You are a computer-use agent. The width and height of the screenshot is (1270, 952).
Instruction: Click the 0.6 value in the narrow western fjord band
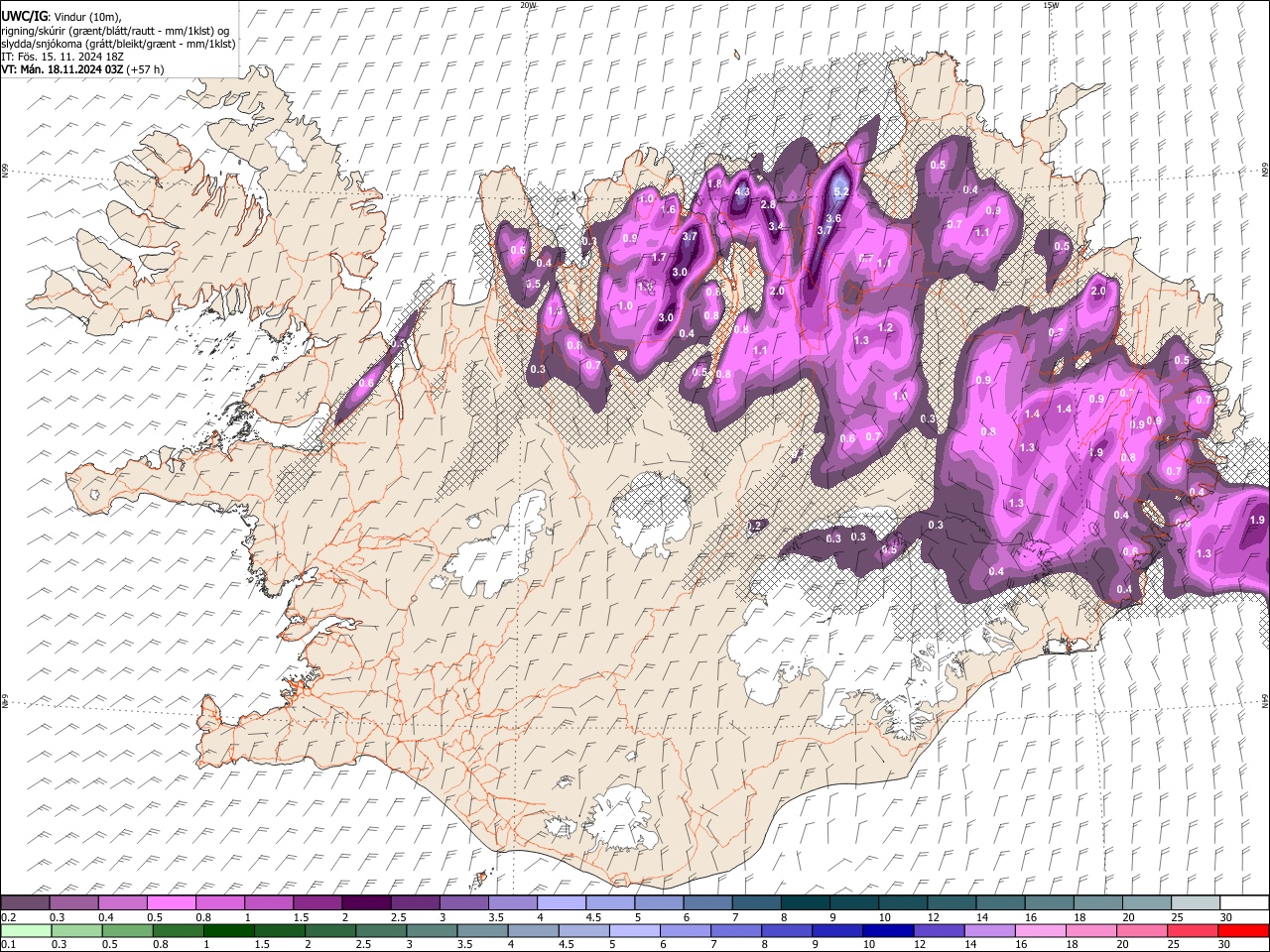366,384
